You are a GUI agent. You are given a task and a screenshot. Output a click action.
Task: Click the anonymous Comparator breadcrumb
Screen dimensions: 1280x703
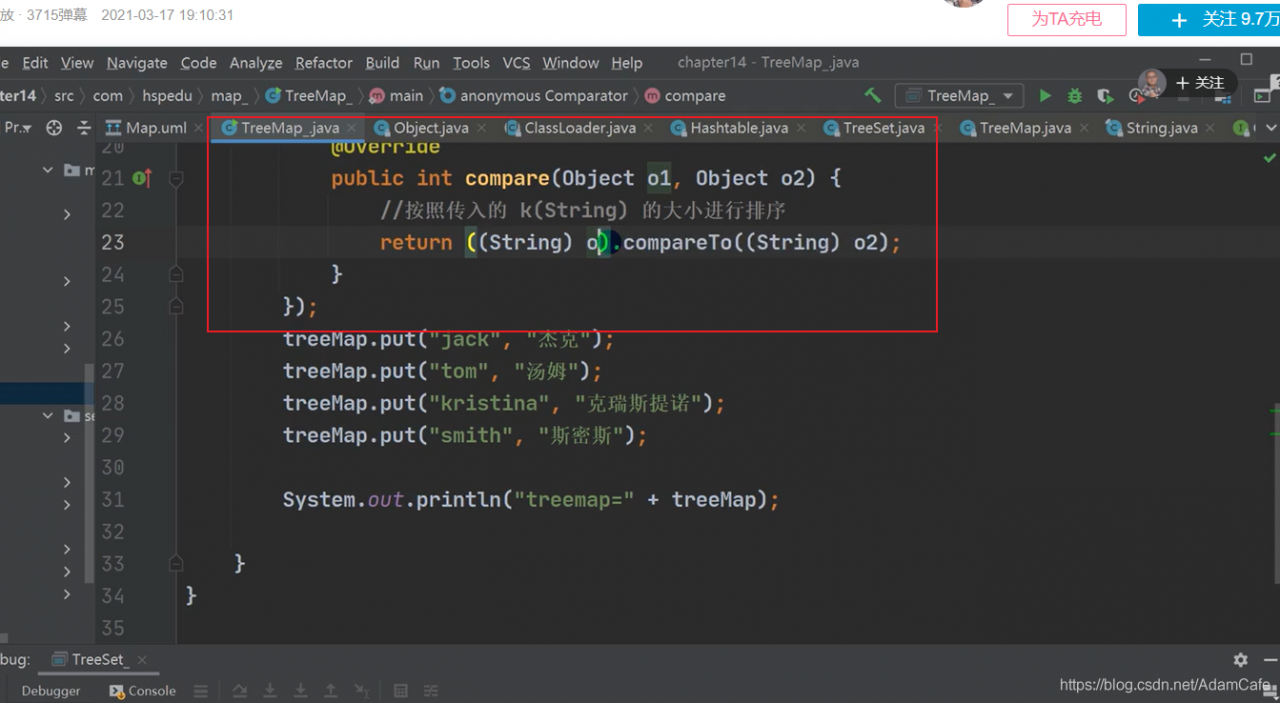[x=534, y=96]
